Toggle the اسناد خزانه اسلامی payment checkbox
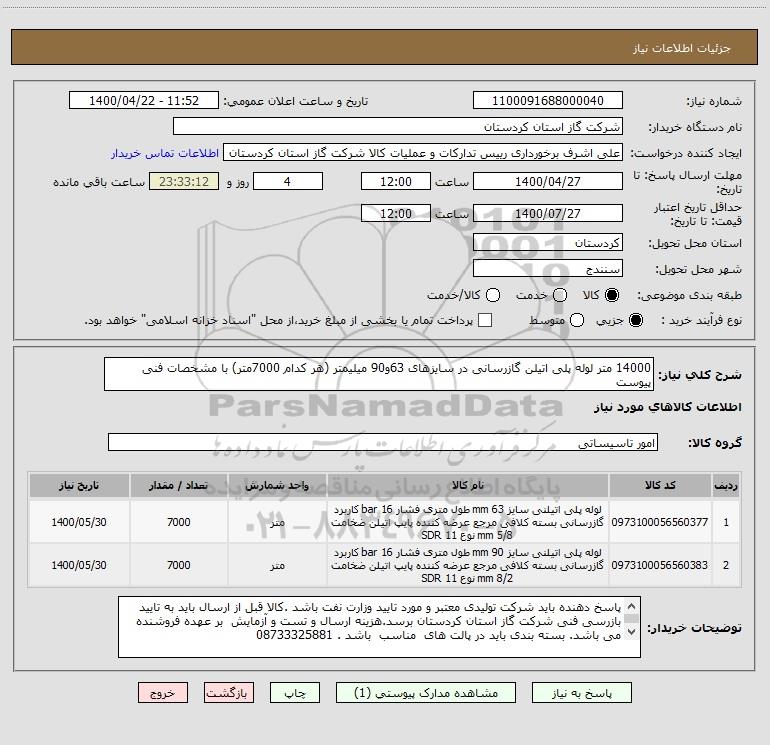This screenshot has width=770, height=745. point(485,320)
